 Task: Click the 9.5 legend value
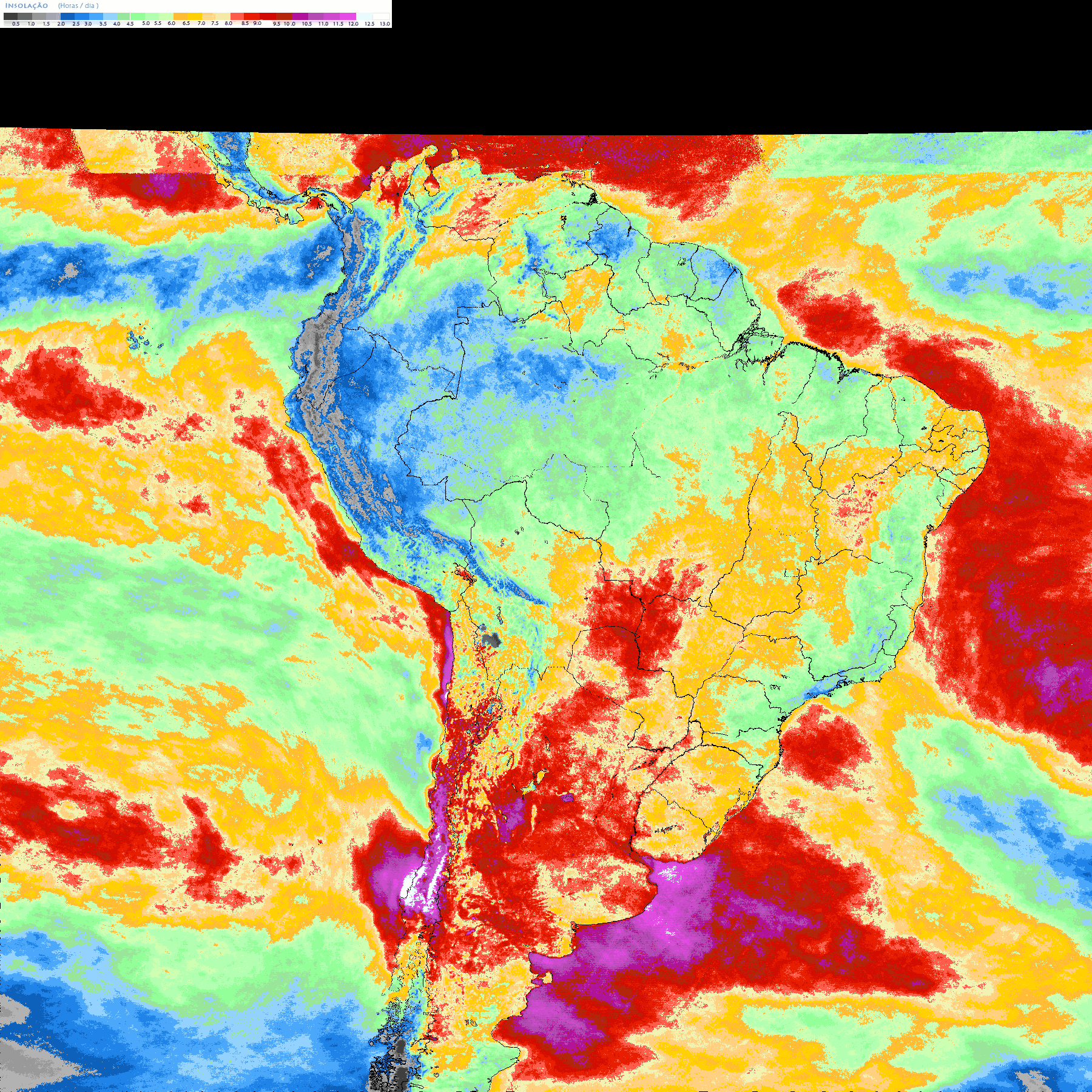pyautogui.click(x=277, y=24)
